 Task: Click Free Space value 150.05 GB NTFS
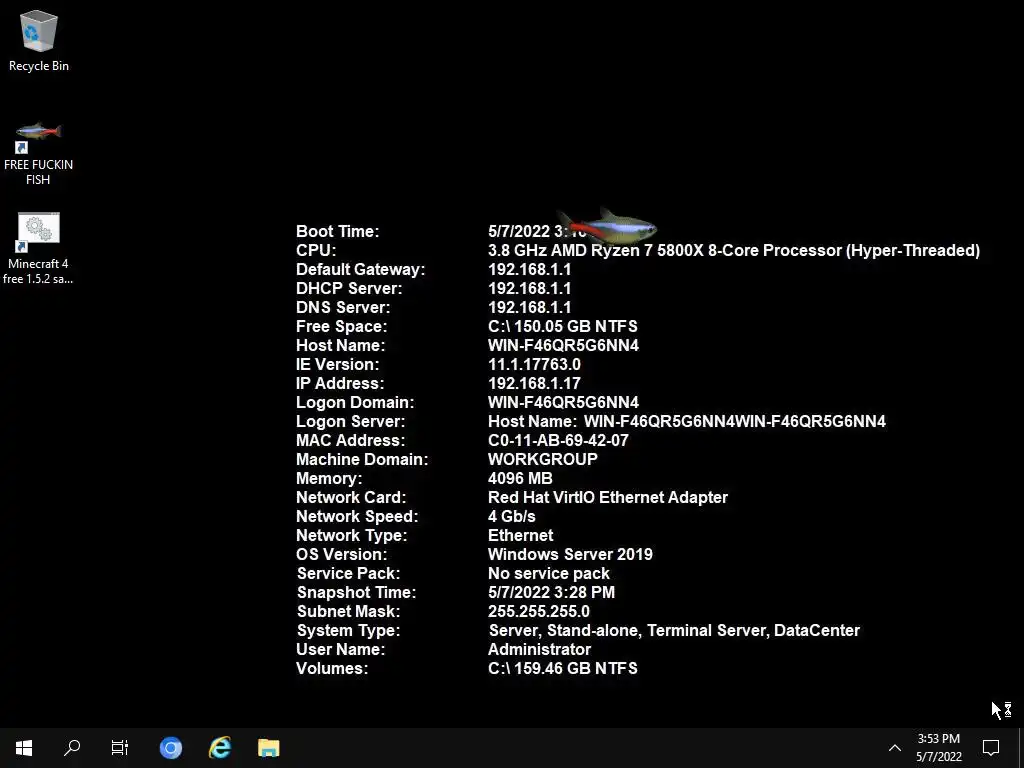click(562, 327)
